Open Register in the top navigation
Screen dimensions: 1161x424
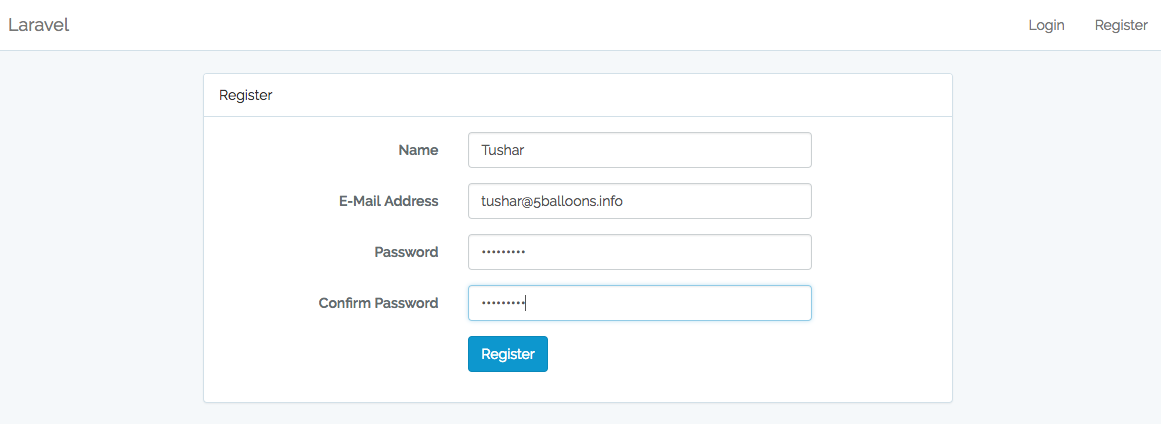click(1121, 25)
